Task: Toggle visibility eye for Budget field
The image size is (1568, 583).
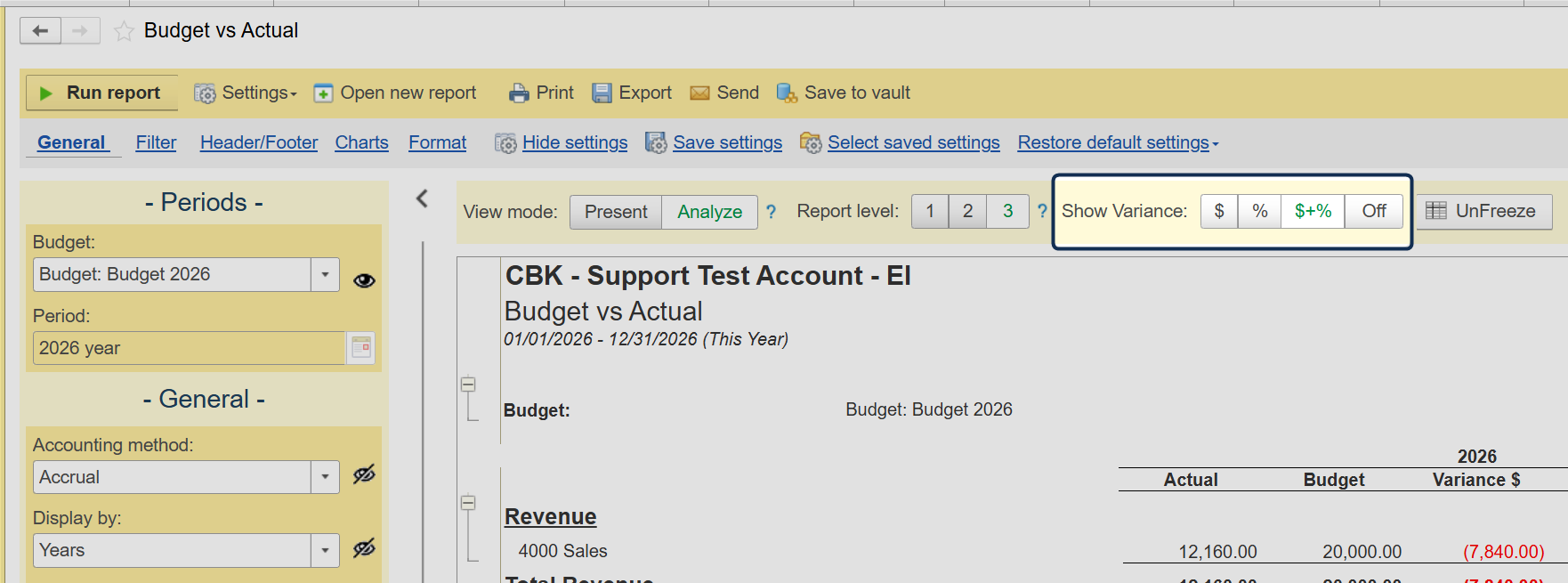Action: coord(364,280)
